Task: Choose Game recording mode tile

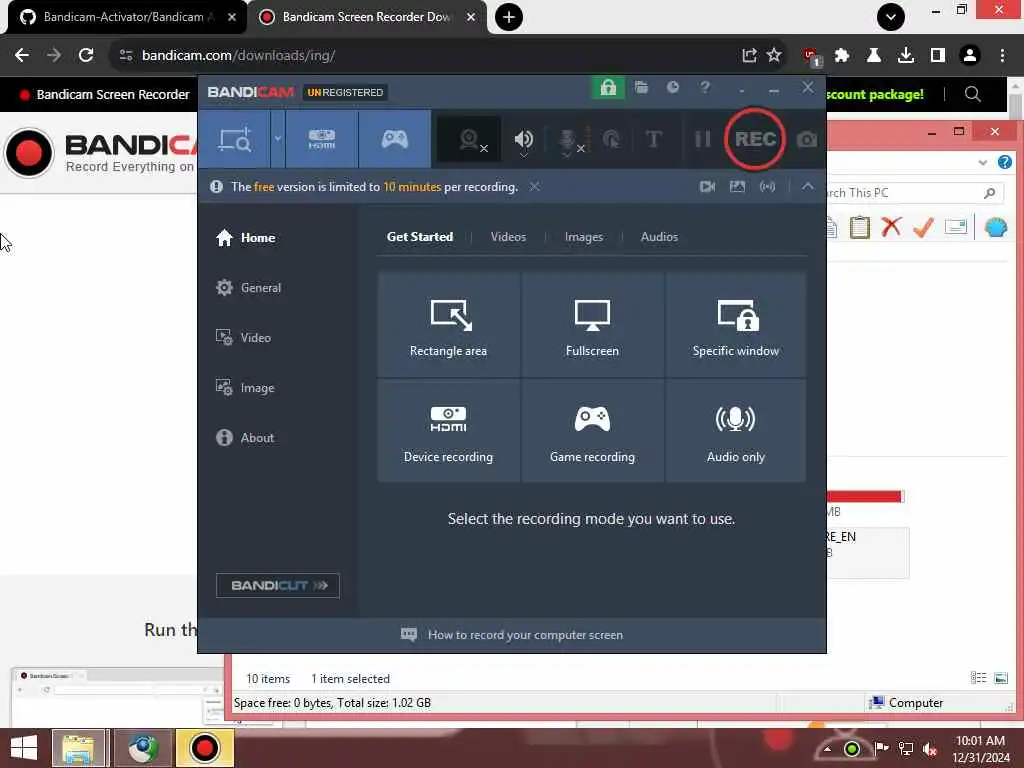Action: tap(592, 431)
